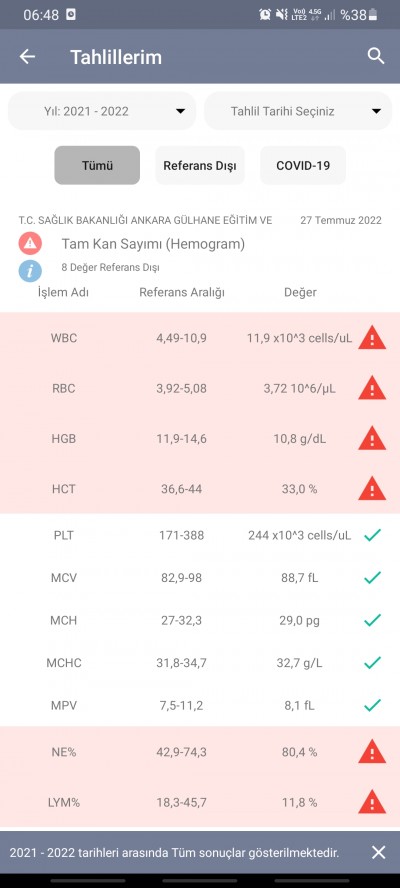Screen dimensions: 400x888
Task: Tap 8 Değer Referans Dışı text
Action: pos(110,267)
